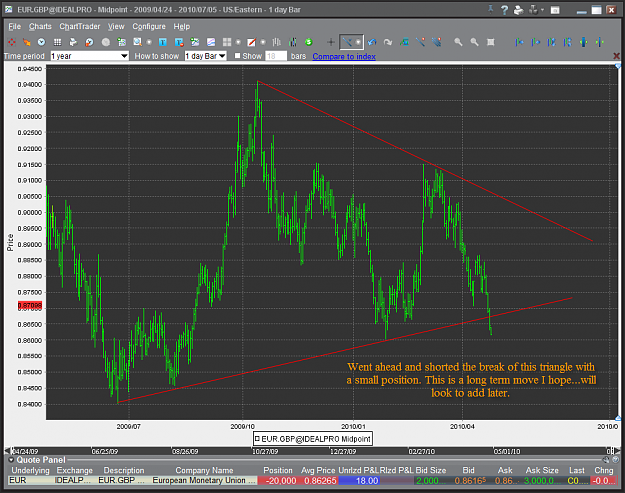Open dropdown dot beside red pencil icon

263,42
